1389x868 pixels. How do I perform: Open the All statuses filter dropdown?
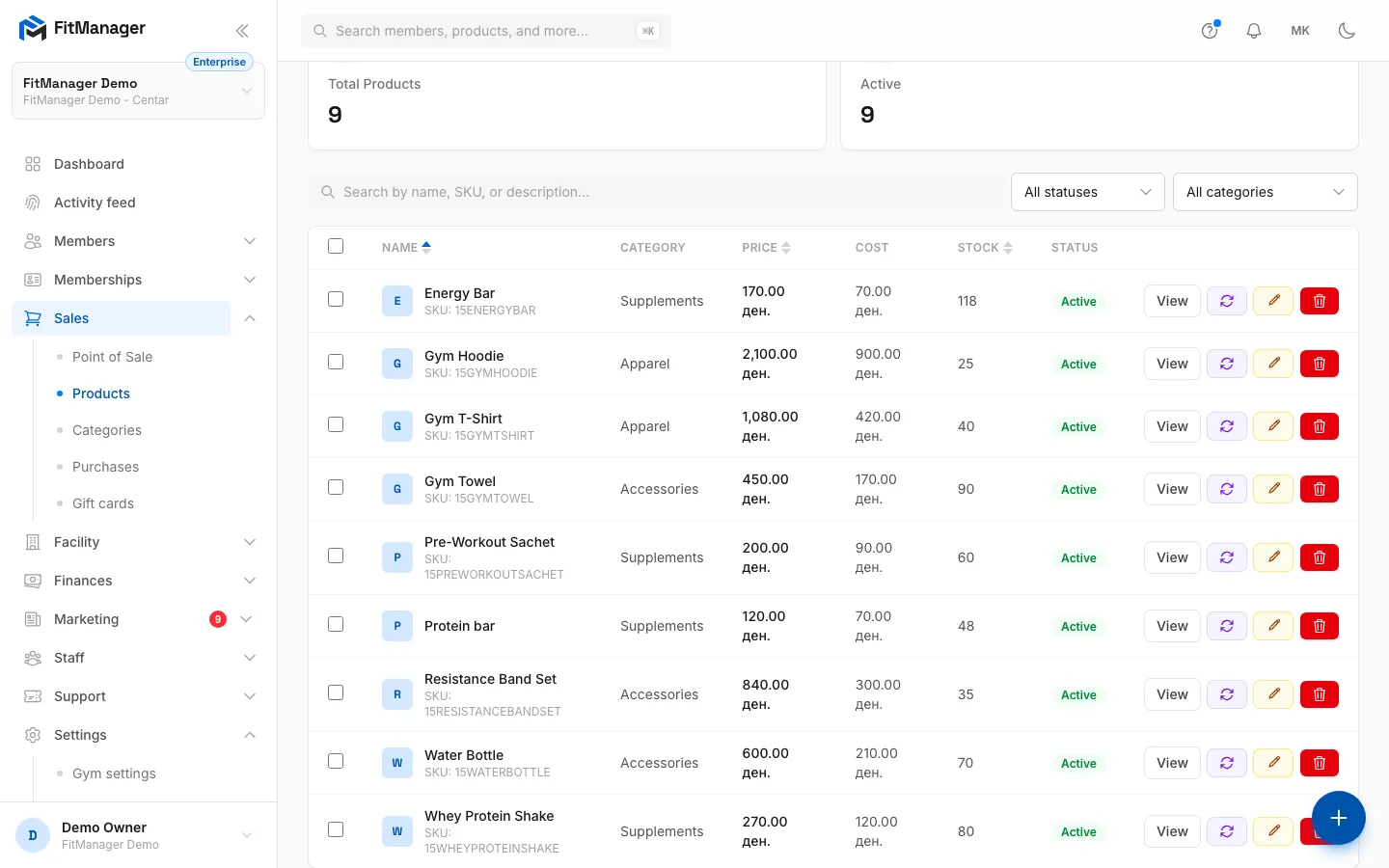(1088, 192)
